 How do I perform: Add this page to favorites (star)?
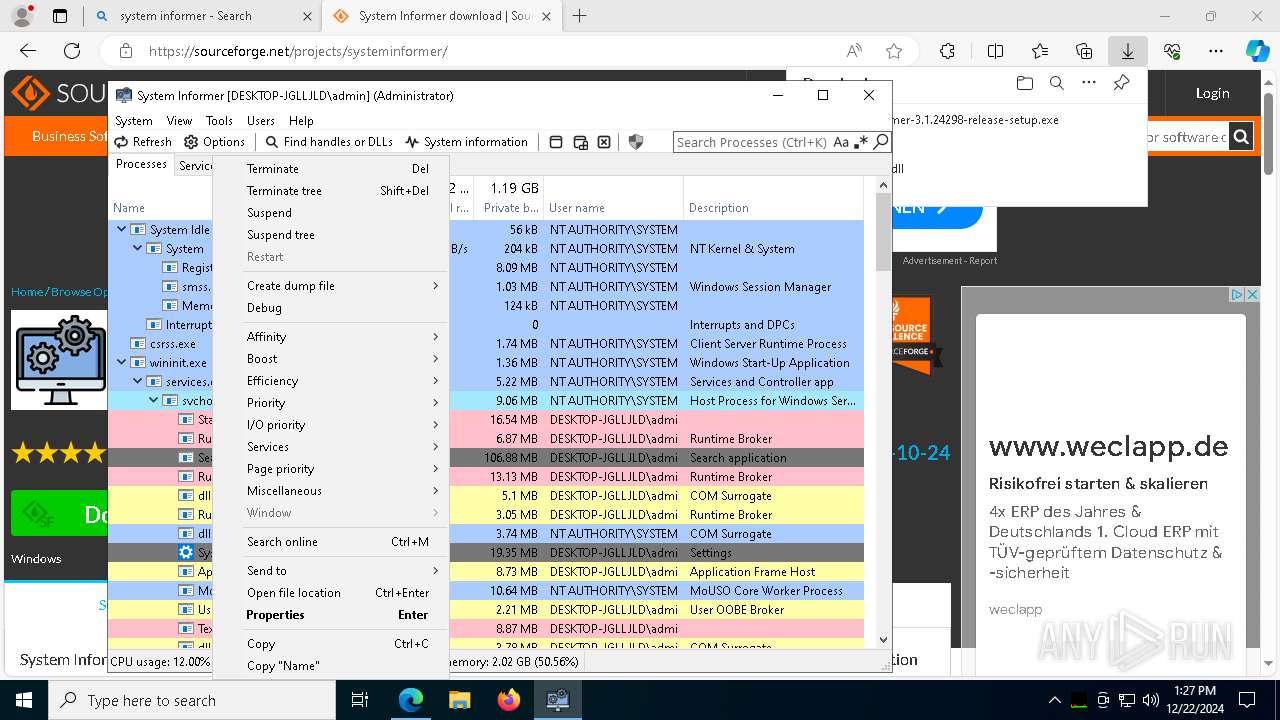click(894, 51)
